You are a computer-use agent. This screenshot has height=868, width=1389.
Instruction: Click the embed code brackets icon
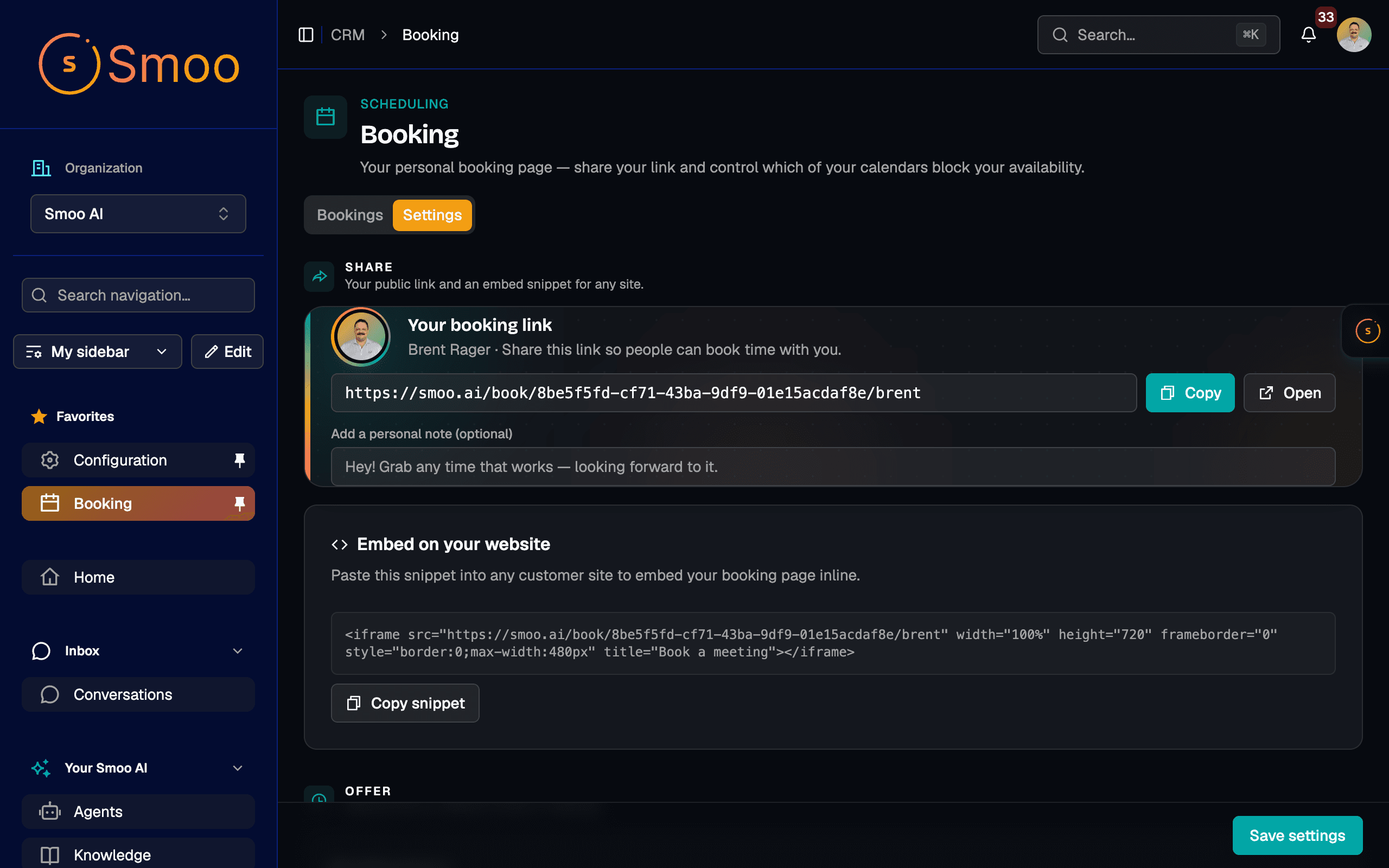pyautogui.click(x=340, y=544)
